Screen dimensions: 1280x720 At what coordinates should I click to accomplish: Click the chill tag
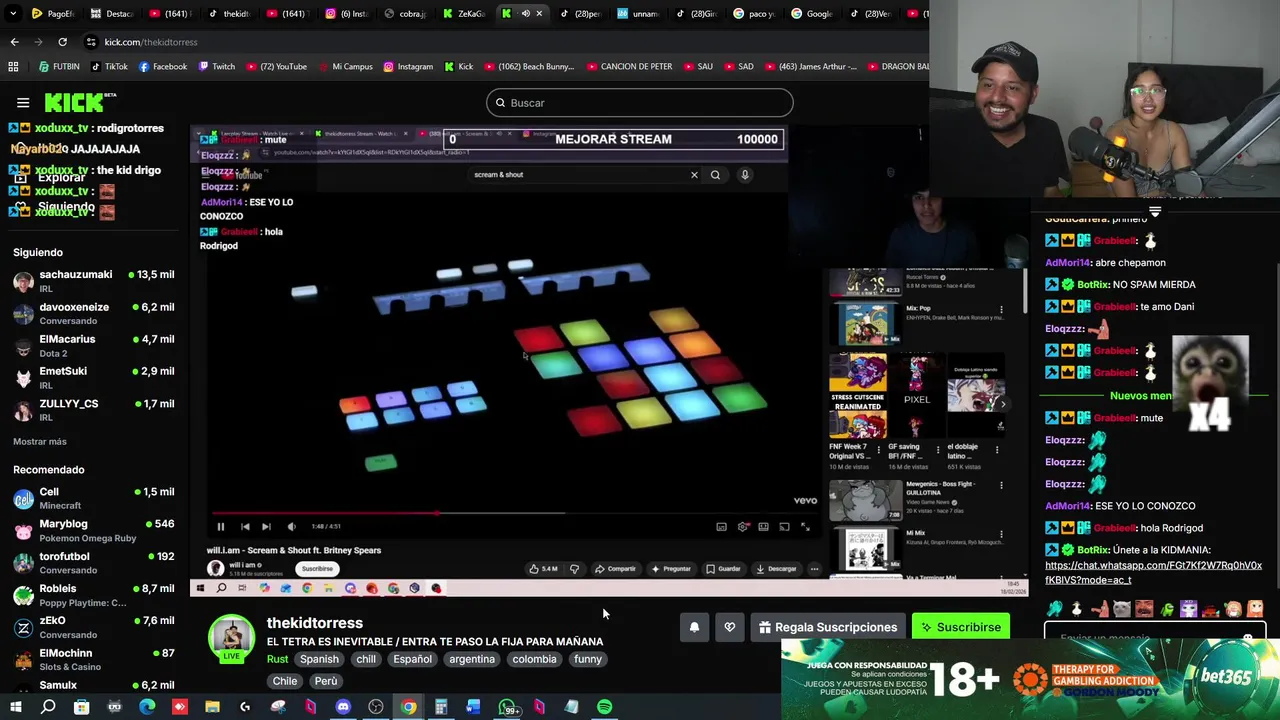366,659
